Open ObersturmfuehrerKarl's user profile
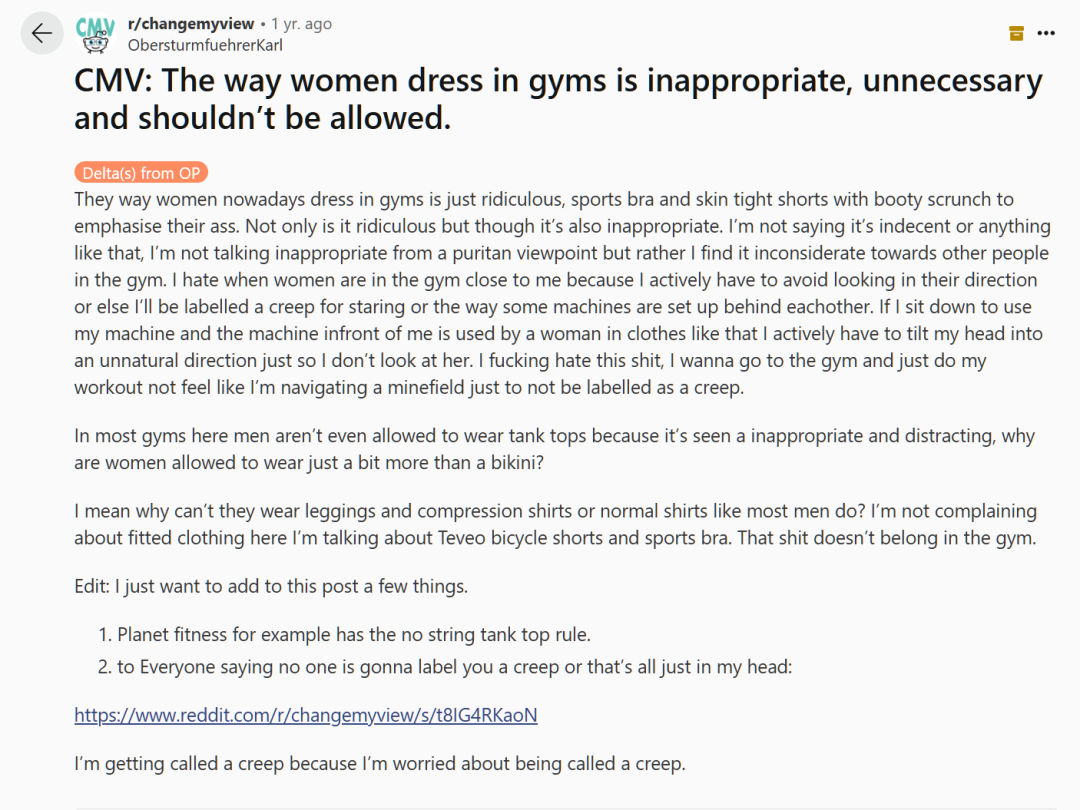The image size is (1080, 810). coord(205,45)
